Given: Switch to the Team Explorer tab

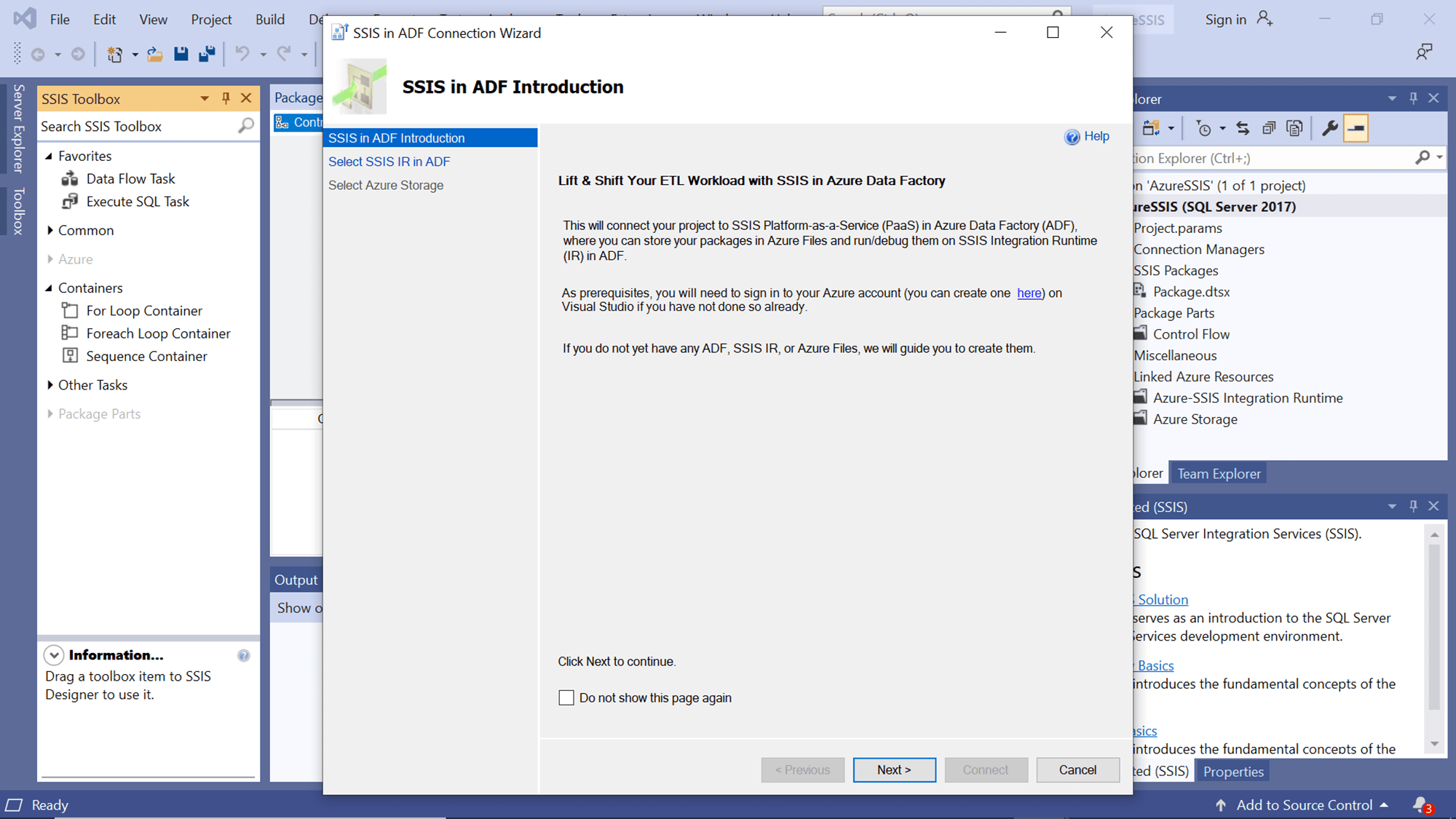Looking at the screenshot, I should 1218,472.
